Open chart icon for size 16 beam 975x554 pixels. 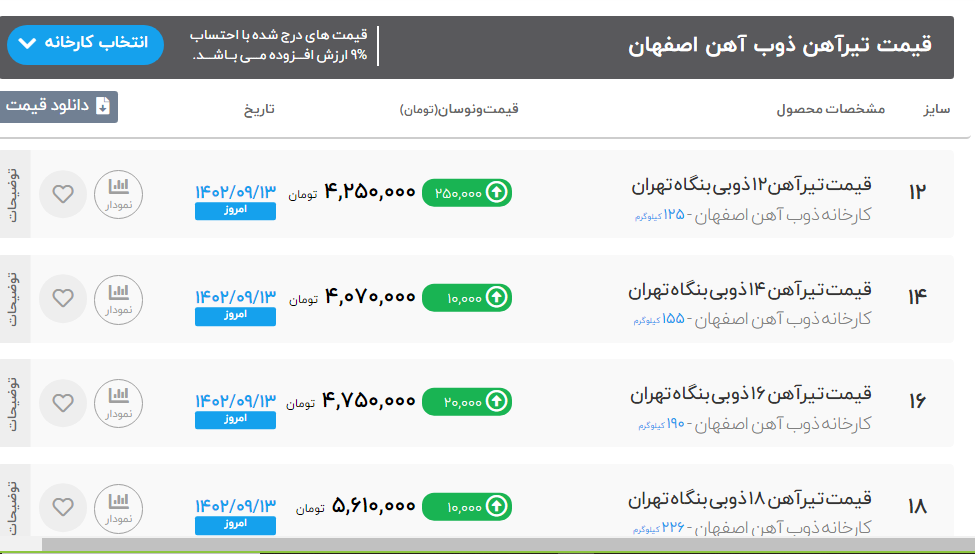pos(119,402)
